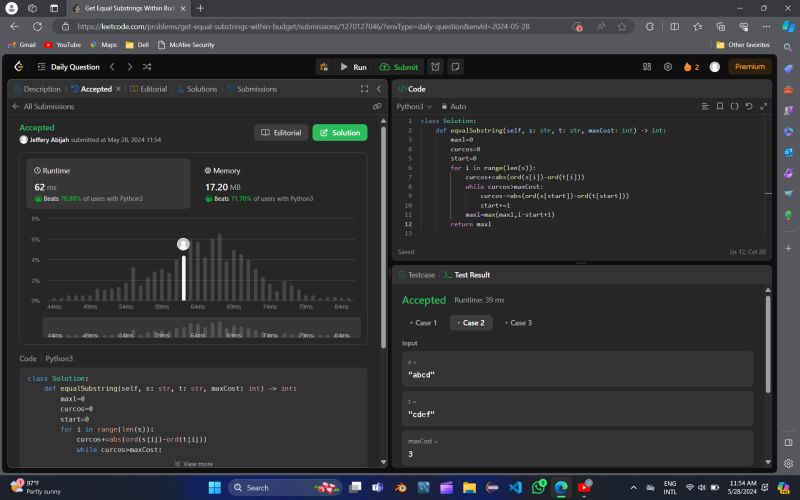Open File Explorer from taskbar

pos(469,488)
